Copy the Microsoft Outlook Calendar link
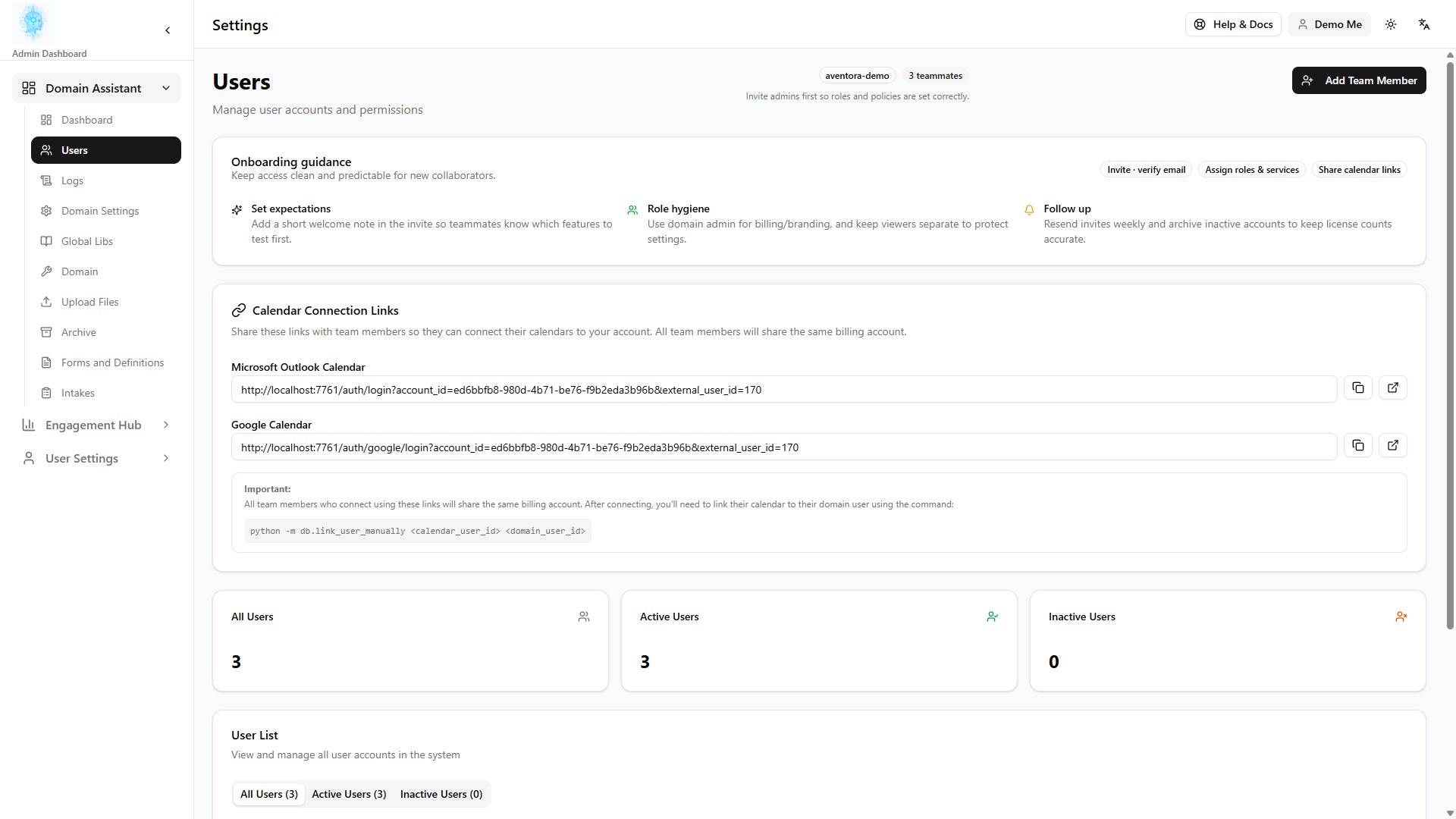 coord(1358,388)
